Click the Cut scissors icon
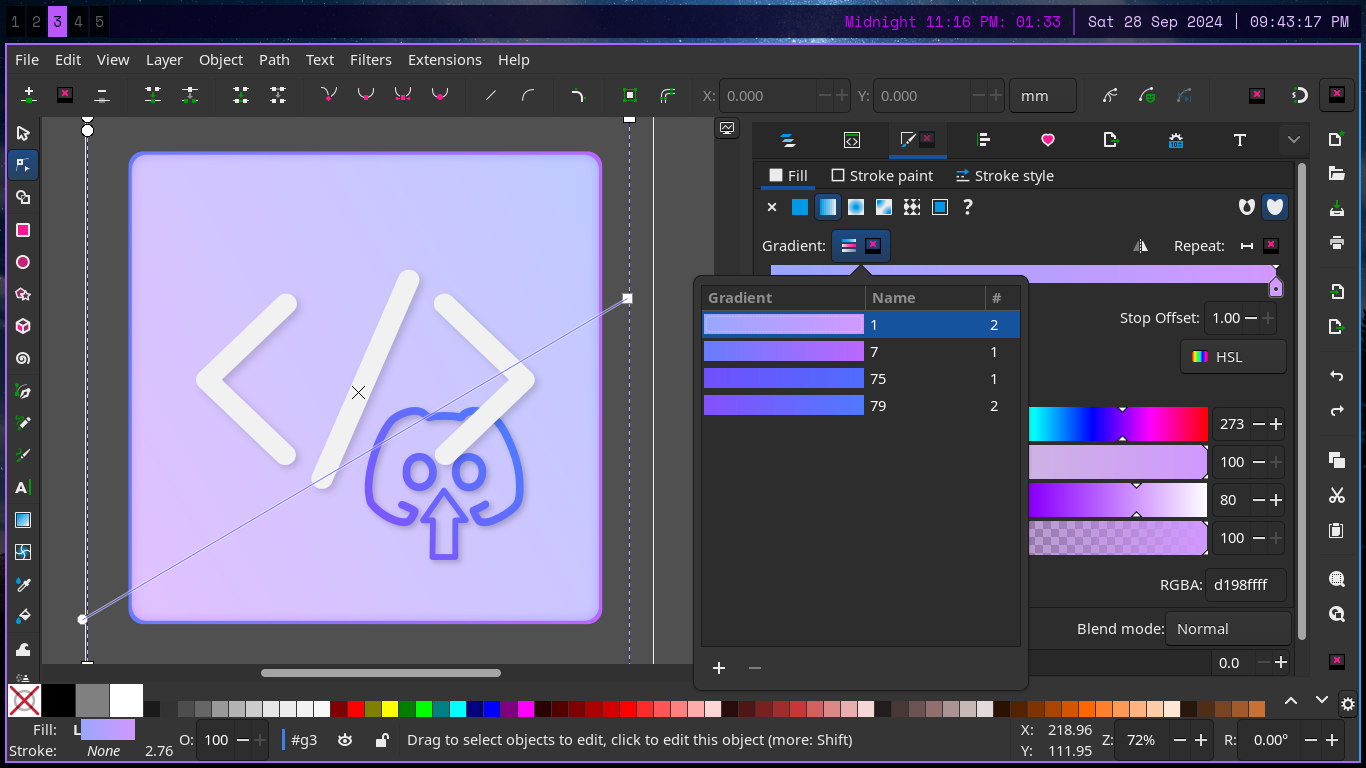This screenshot has height=768, width=1366. (x=1337, y=495)
